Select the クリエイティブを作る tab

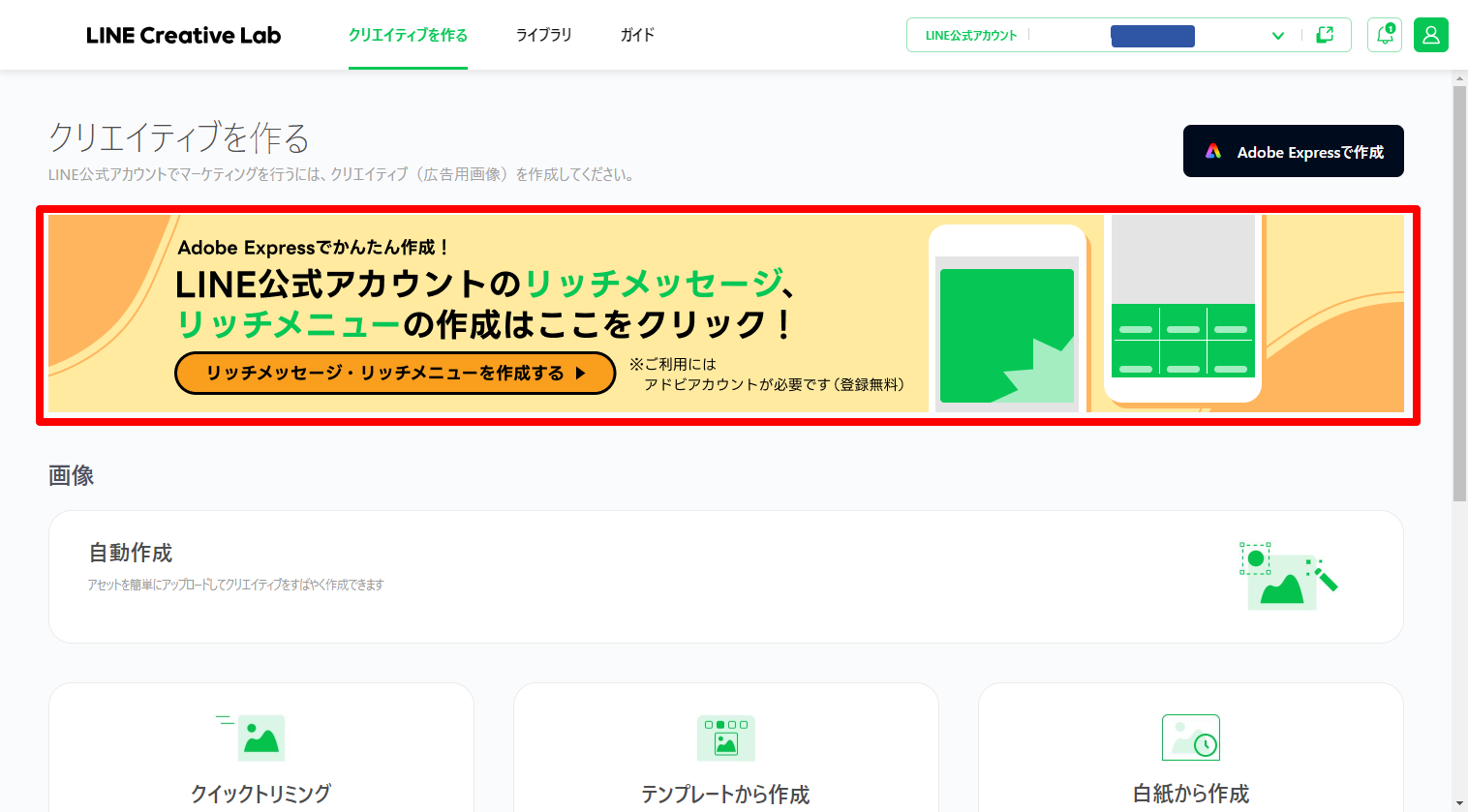coord(408,34)
